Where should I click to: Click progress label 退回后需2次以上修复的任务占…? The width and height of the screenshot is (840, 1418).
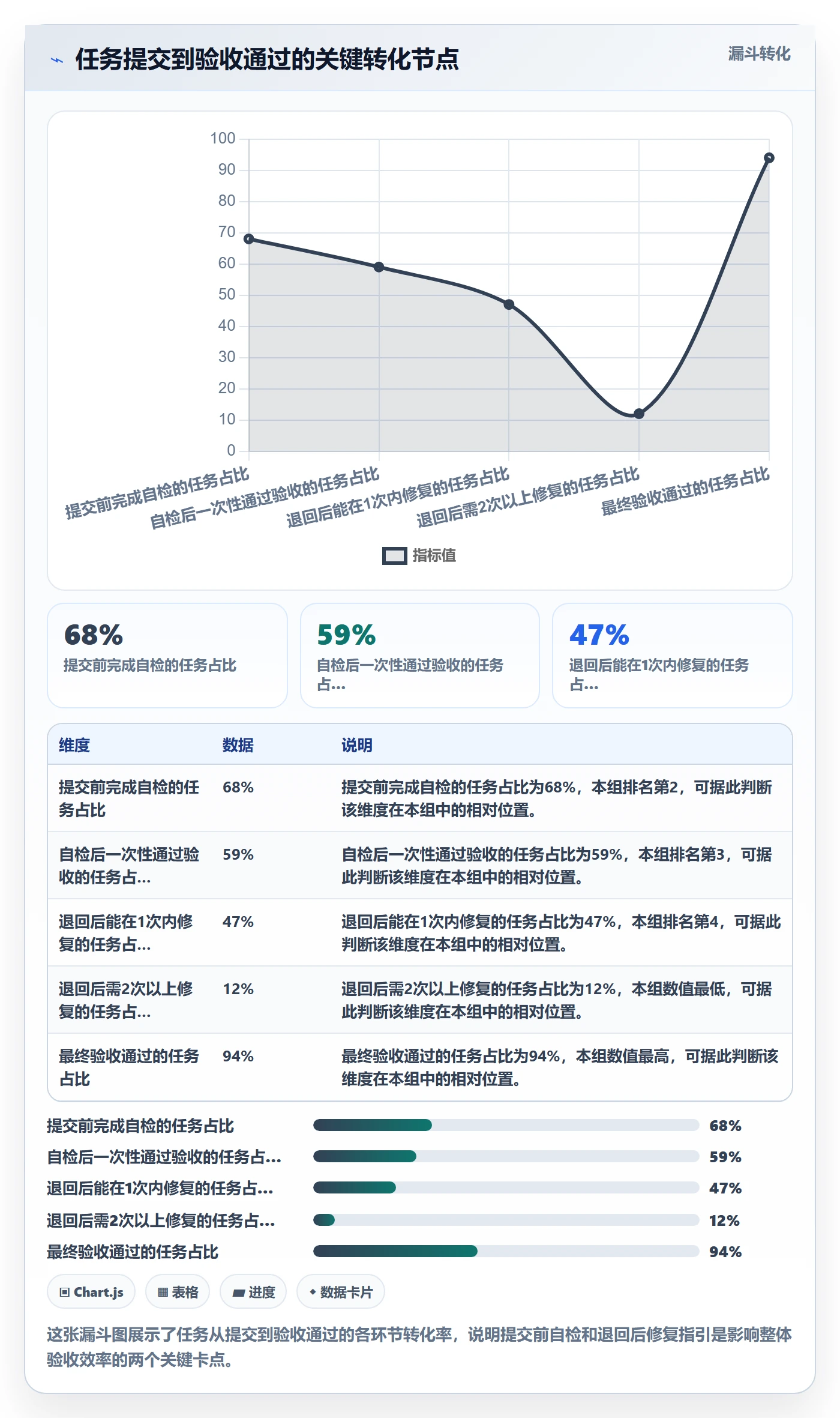coord(161,1220)
